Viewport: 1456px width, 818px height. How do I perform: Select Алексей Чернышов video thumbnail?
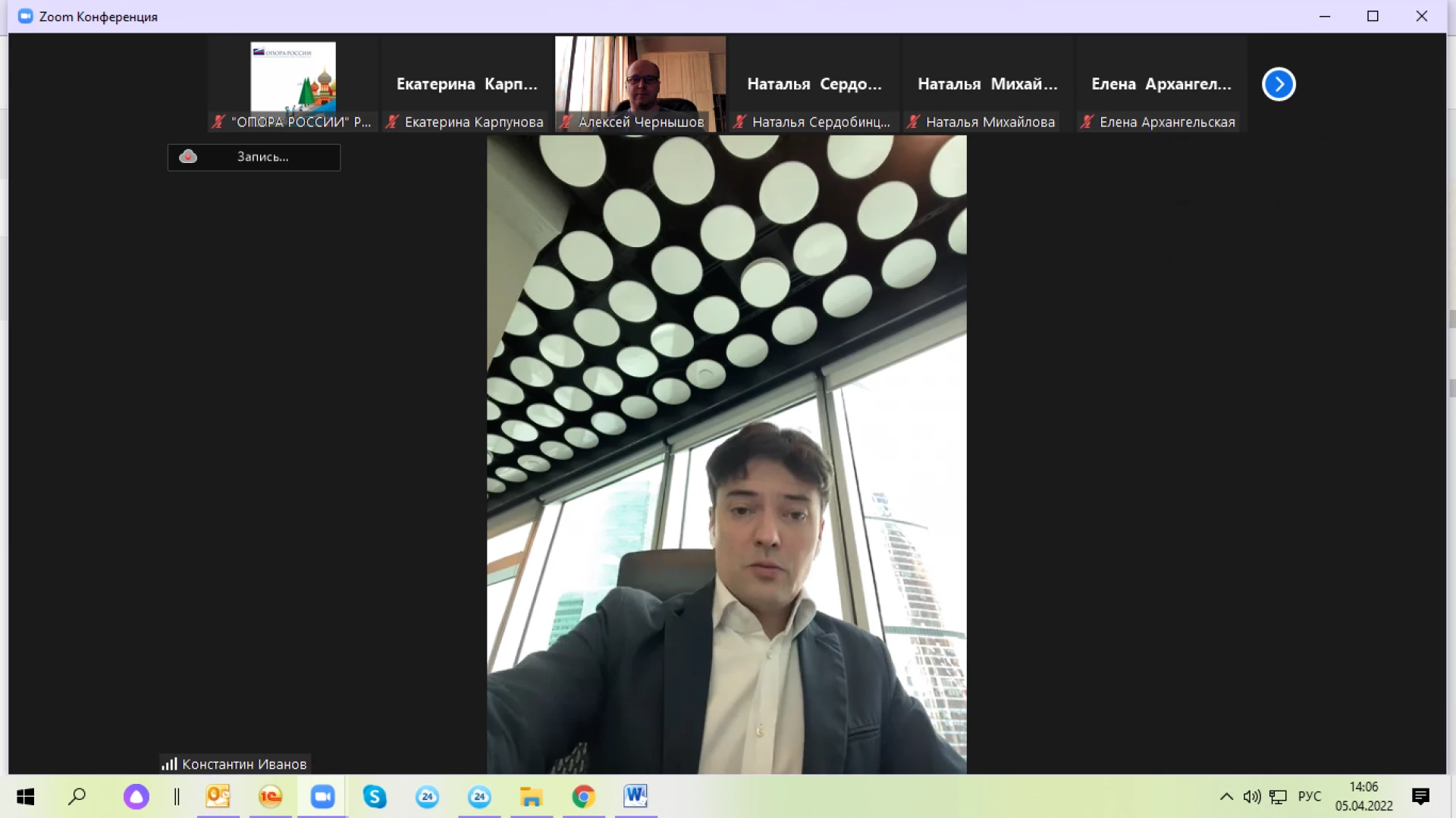coord(640,84)
